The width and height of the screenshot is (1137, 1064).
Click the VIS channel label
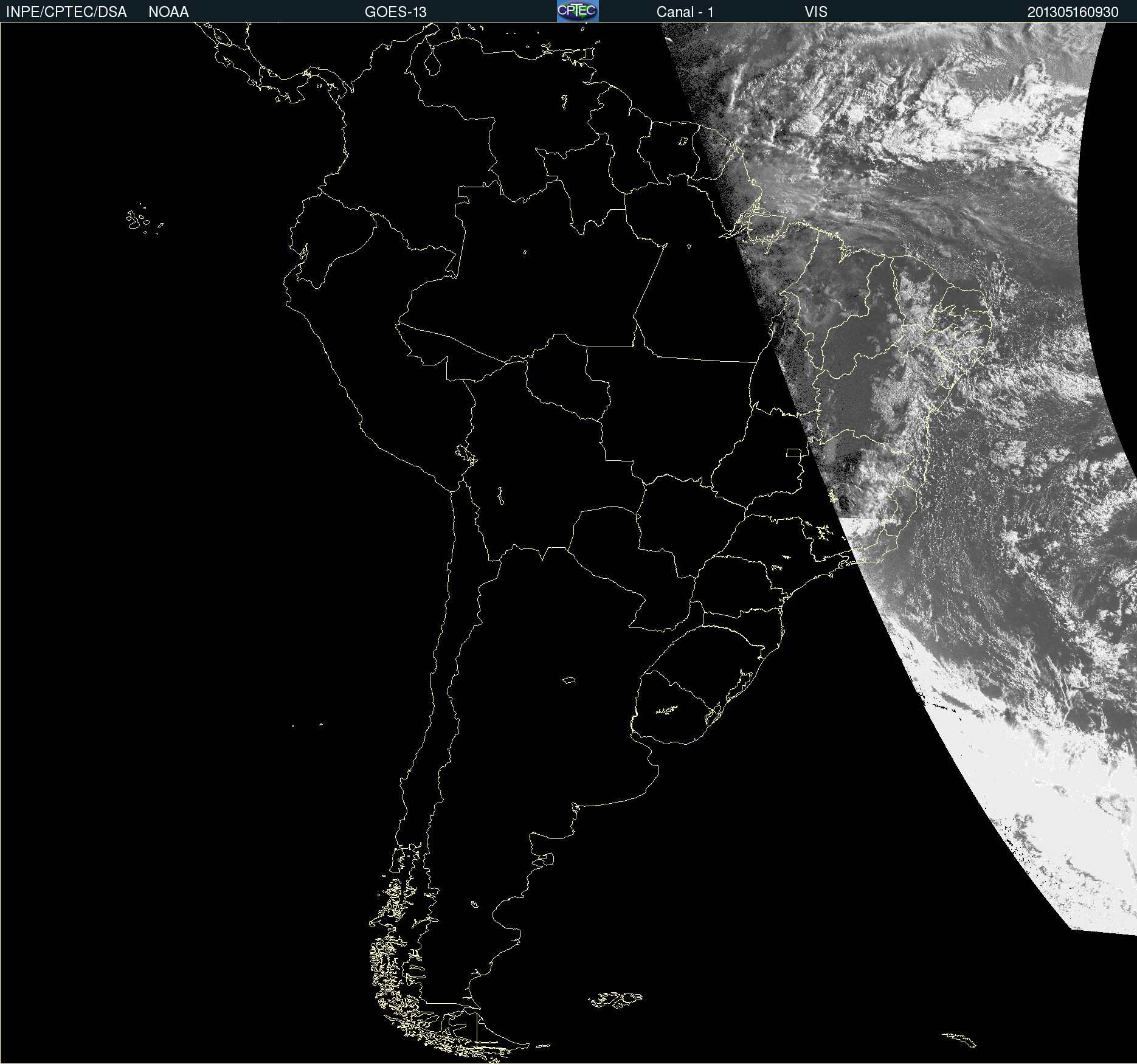(x=816, y=12)
